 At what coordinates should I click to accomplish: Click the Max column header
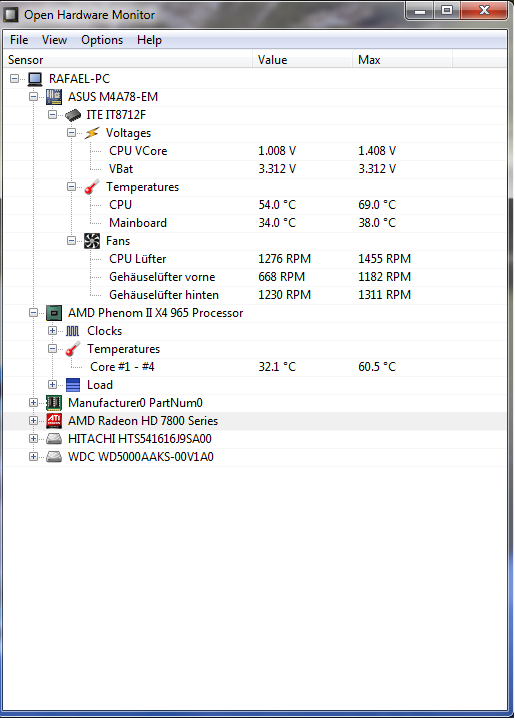[402, 60]
